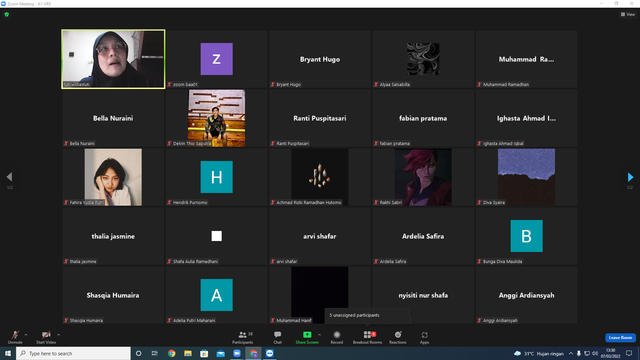Select zoom baa01 purple Z tile

click(216, 59)
